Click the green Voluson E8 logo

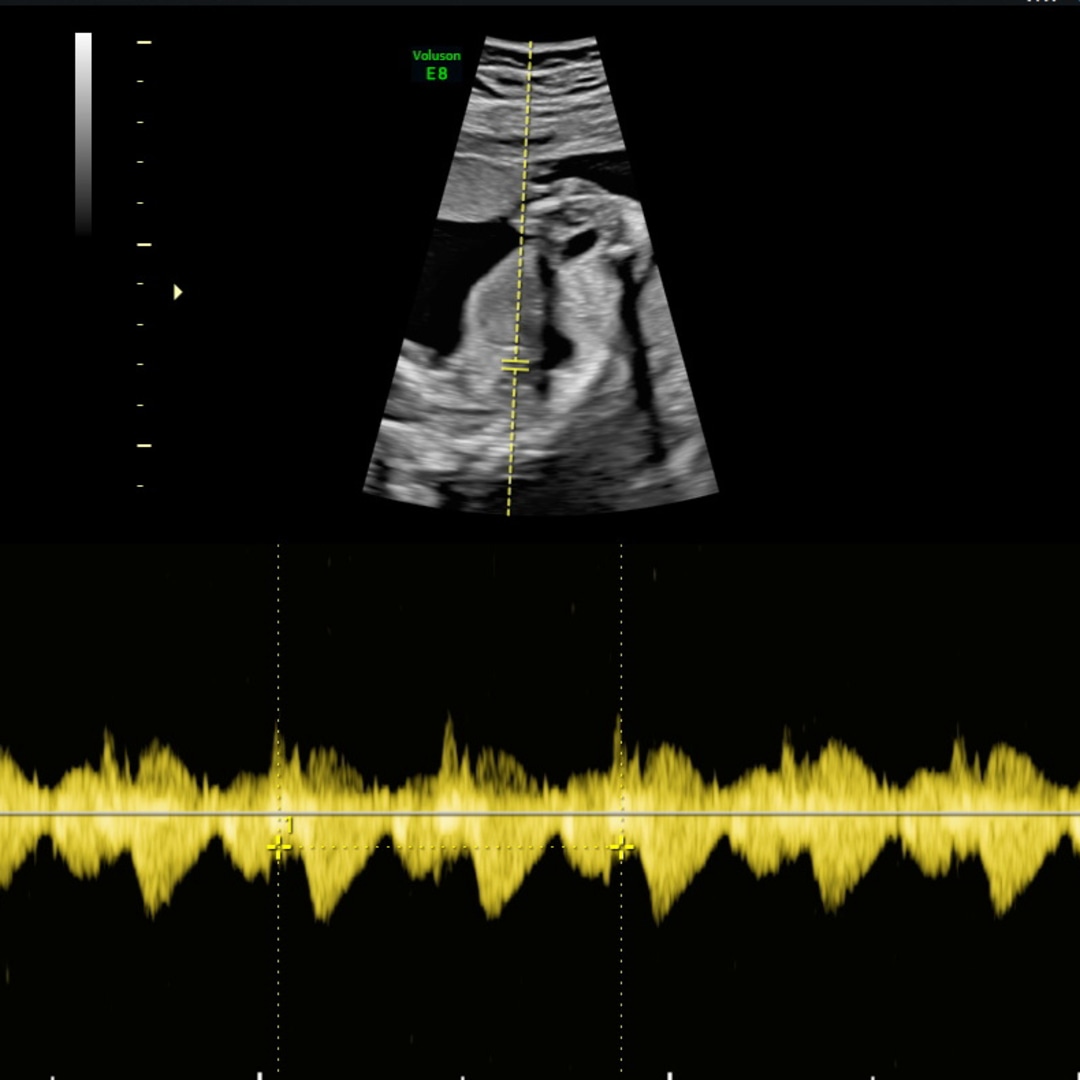point(436,65)
